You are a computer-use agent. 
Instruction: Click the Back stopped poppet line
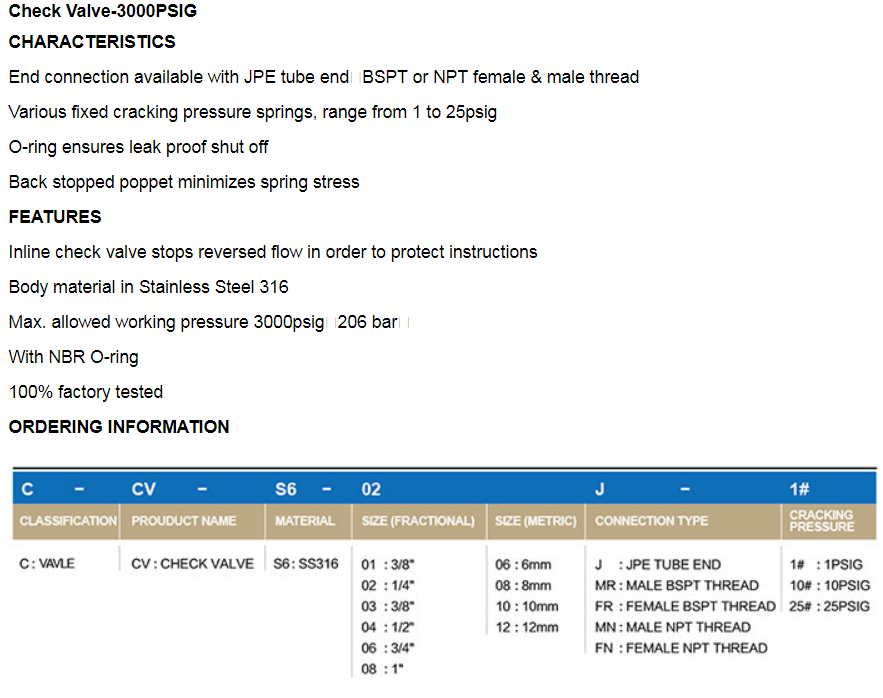point(184,182)
